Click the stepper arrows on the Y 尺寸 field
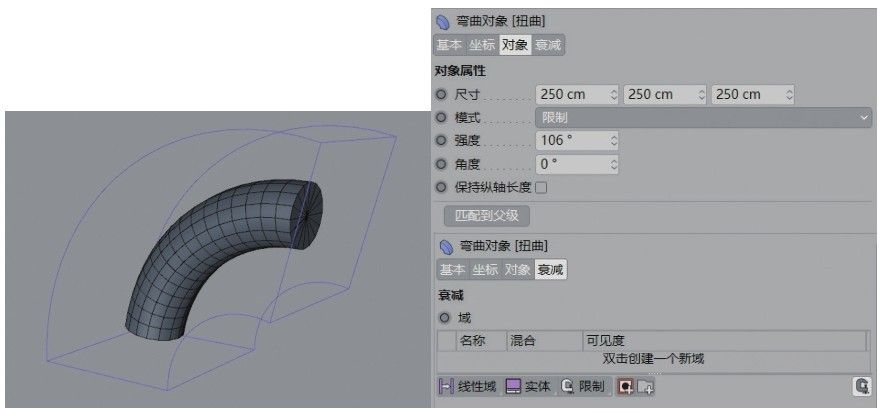Image resolution: width=883 pixels, height=413 pixels. click(x=701, y=95)
